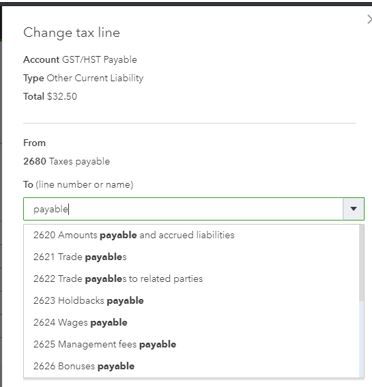Click the From label

tap(34, 143)
